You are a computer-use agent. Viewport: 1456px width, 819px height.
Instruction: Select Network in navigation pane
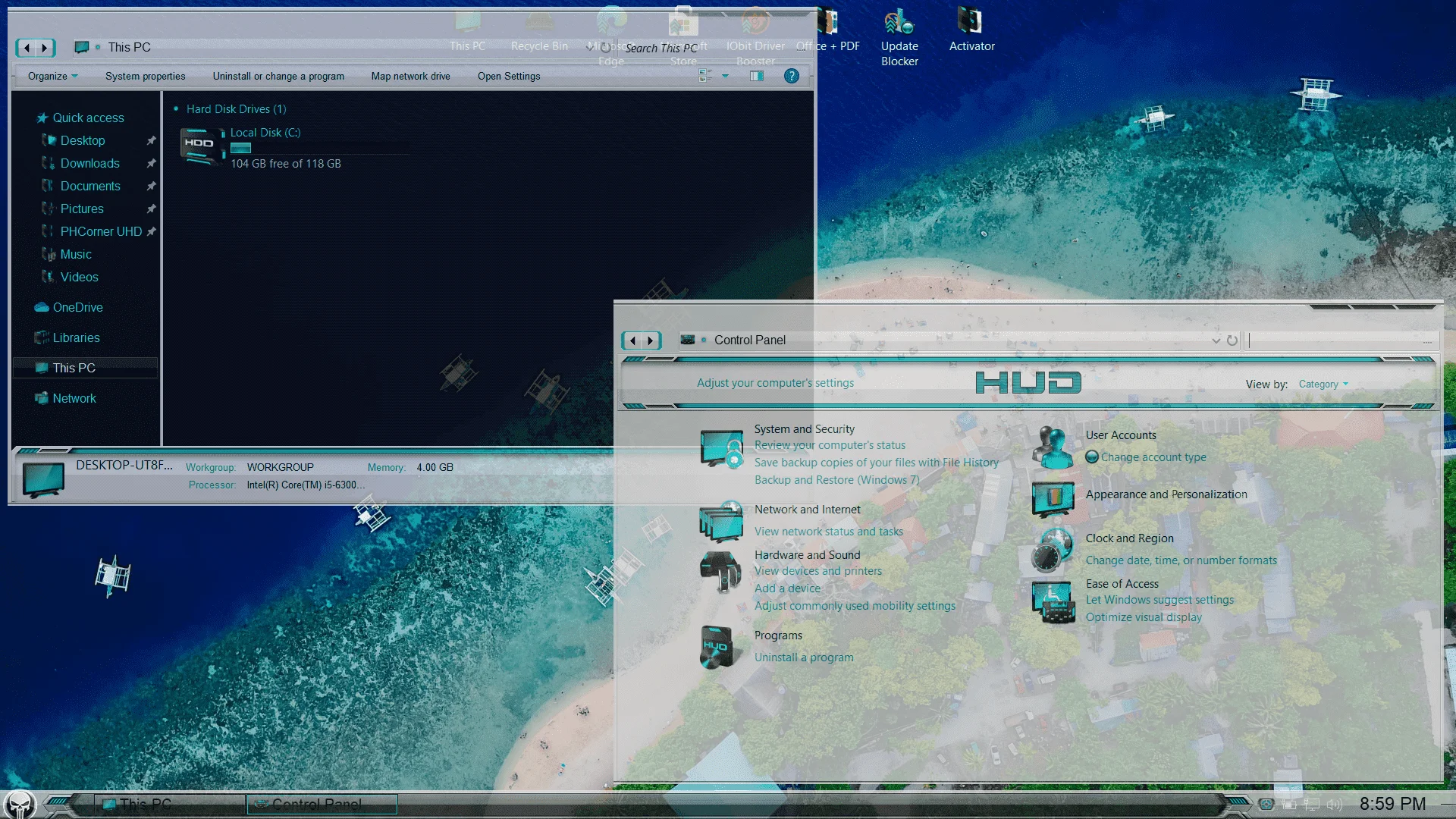[74, 398]
